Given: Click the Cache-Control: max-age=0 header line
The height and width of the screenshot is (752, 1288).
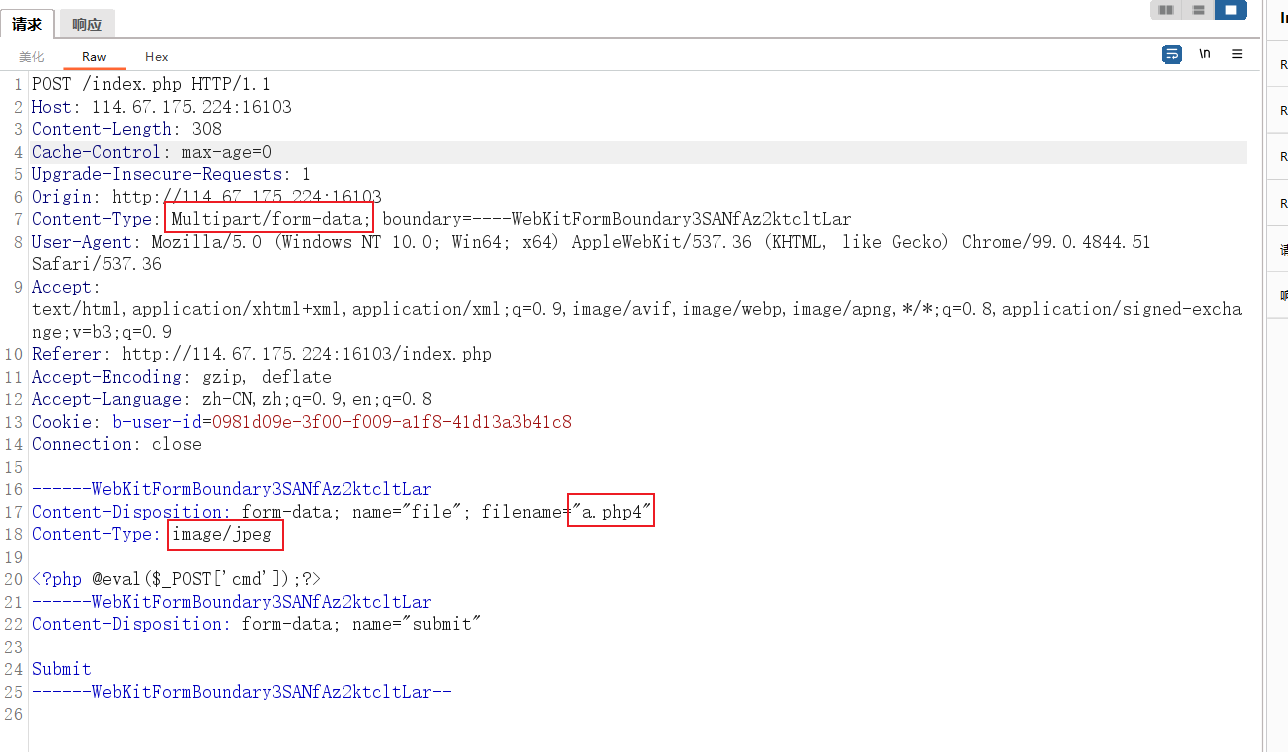Looking at the screenshot, I should pos(152,152).
